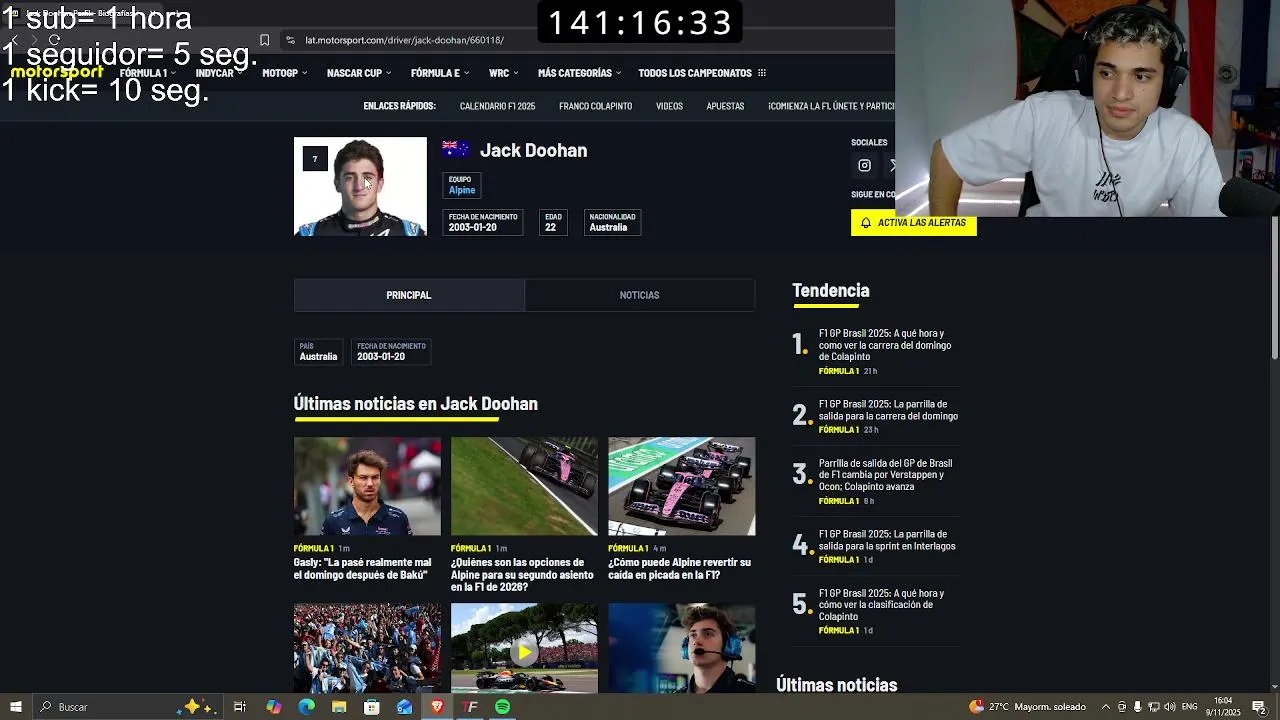Click the Comienza la F1 promo link
Viewport: 1280px width, 720px height.
pyautogui.click(x=831, y=106)
